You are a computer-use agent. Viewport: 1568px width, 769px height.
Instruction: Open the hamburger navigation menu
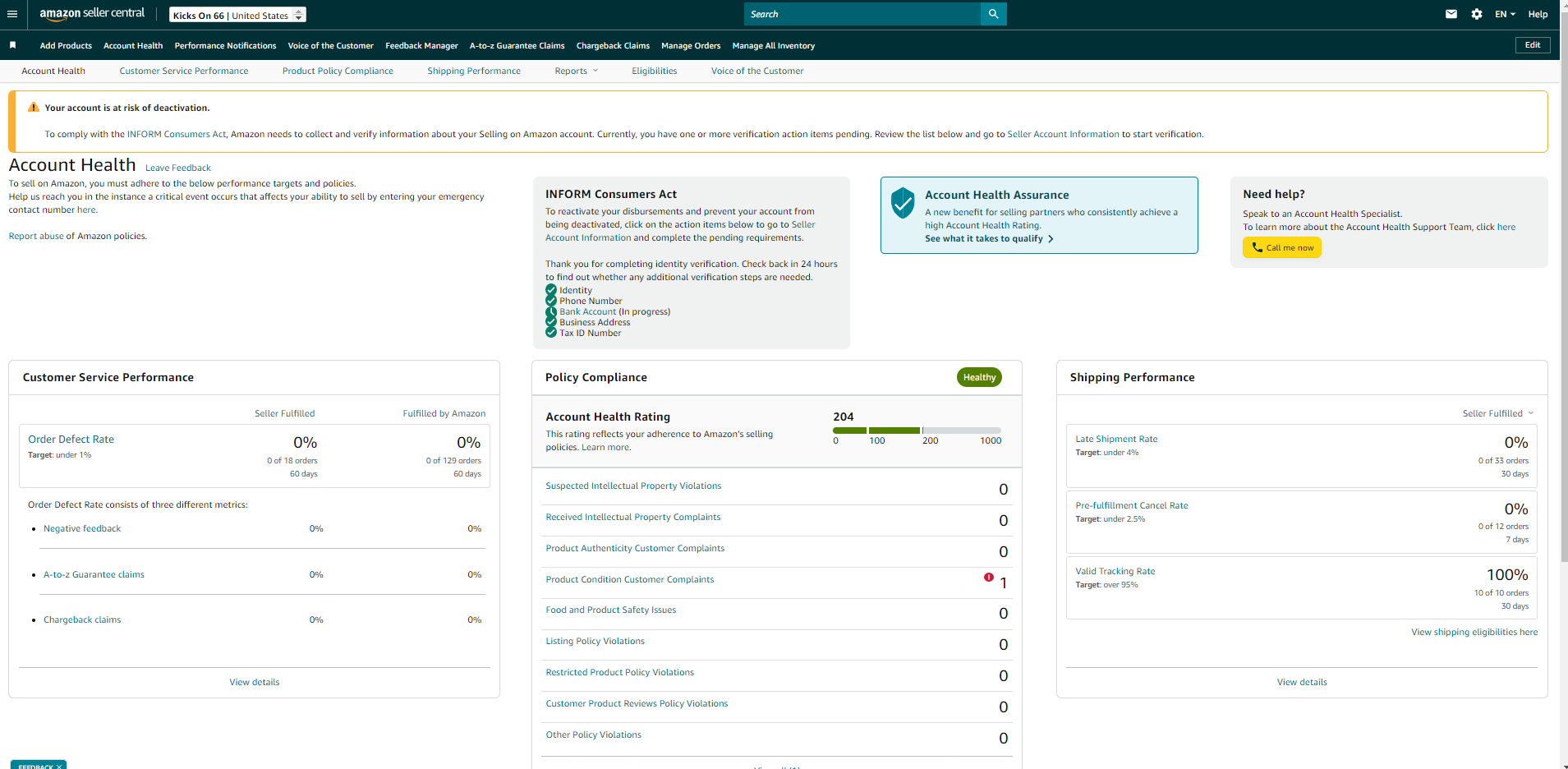(x=12, y=14)
